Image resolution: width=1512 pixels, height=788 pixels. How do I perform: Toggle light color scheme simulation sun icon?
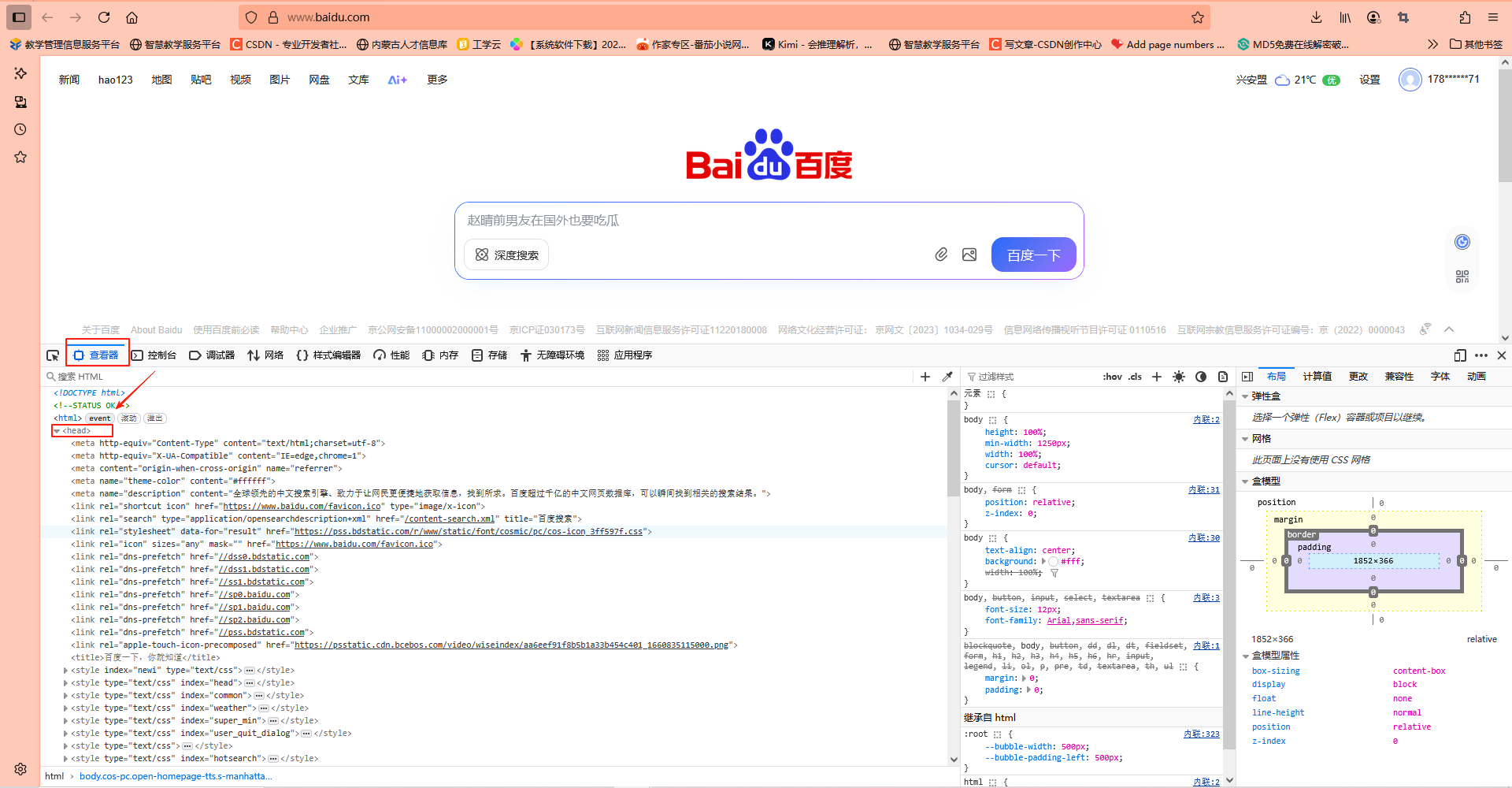pyautogui.click(x=1179, y=377)
